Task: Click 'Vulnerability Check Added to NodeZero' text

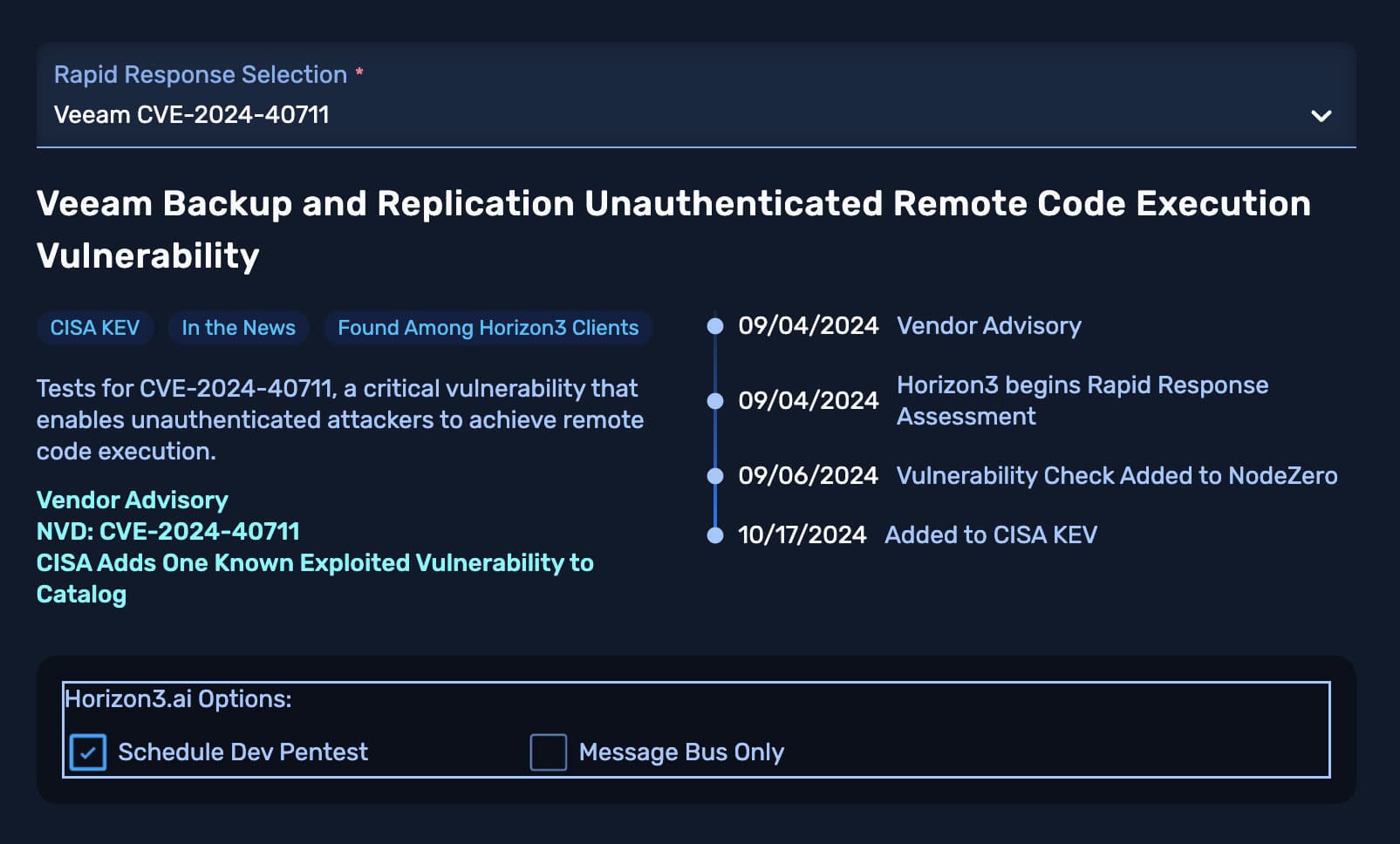Action: pyautogui.click(x=1117, y=476)
